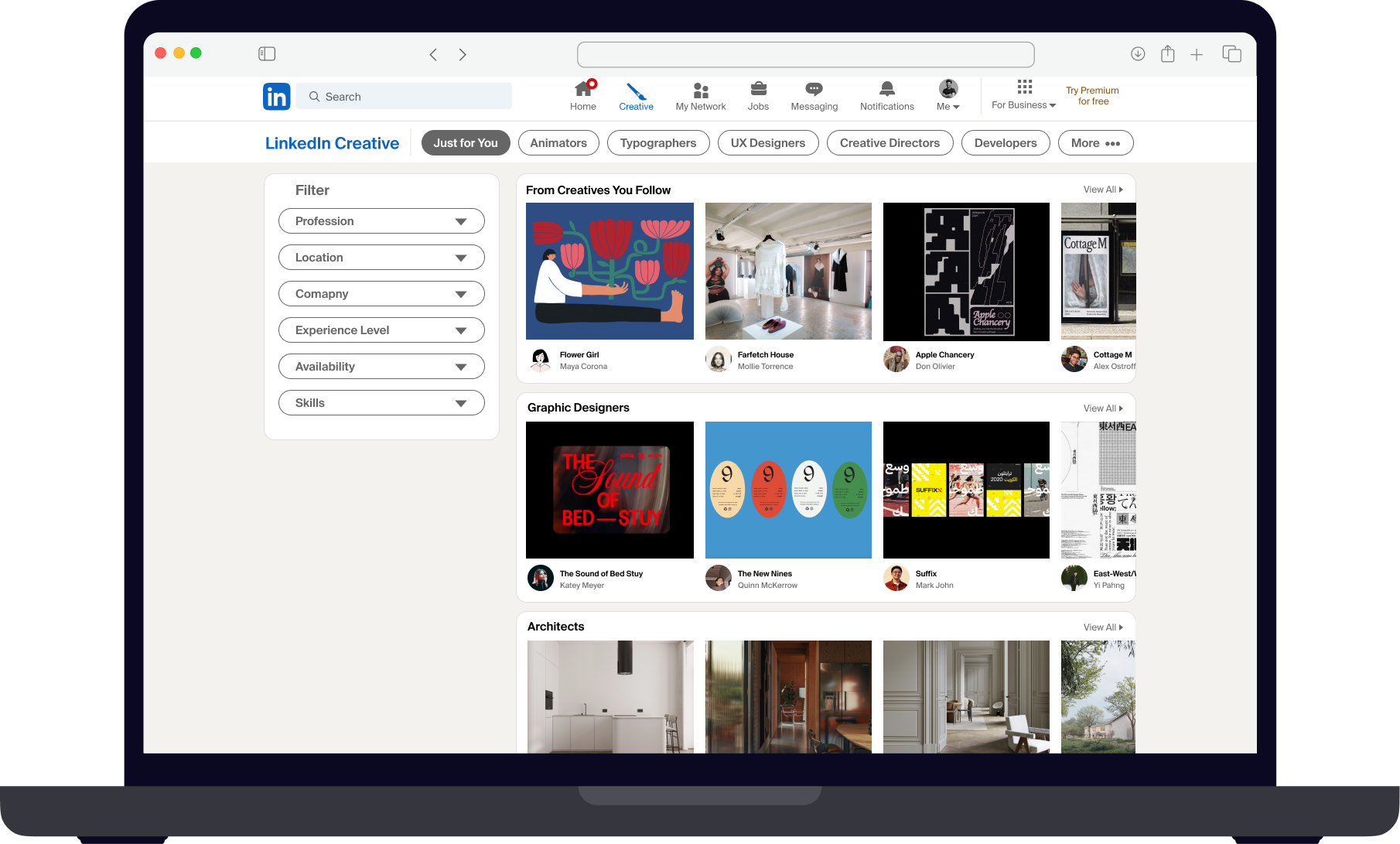
Task: Click the browser sidebar toggle icon
Action: coord(267,53)
